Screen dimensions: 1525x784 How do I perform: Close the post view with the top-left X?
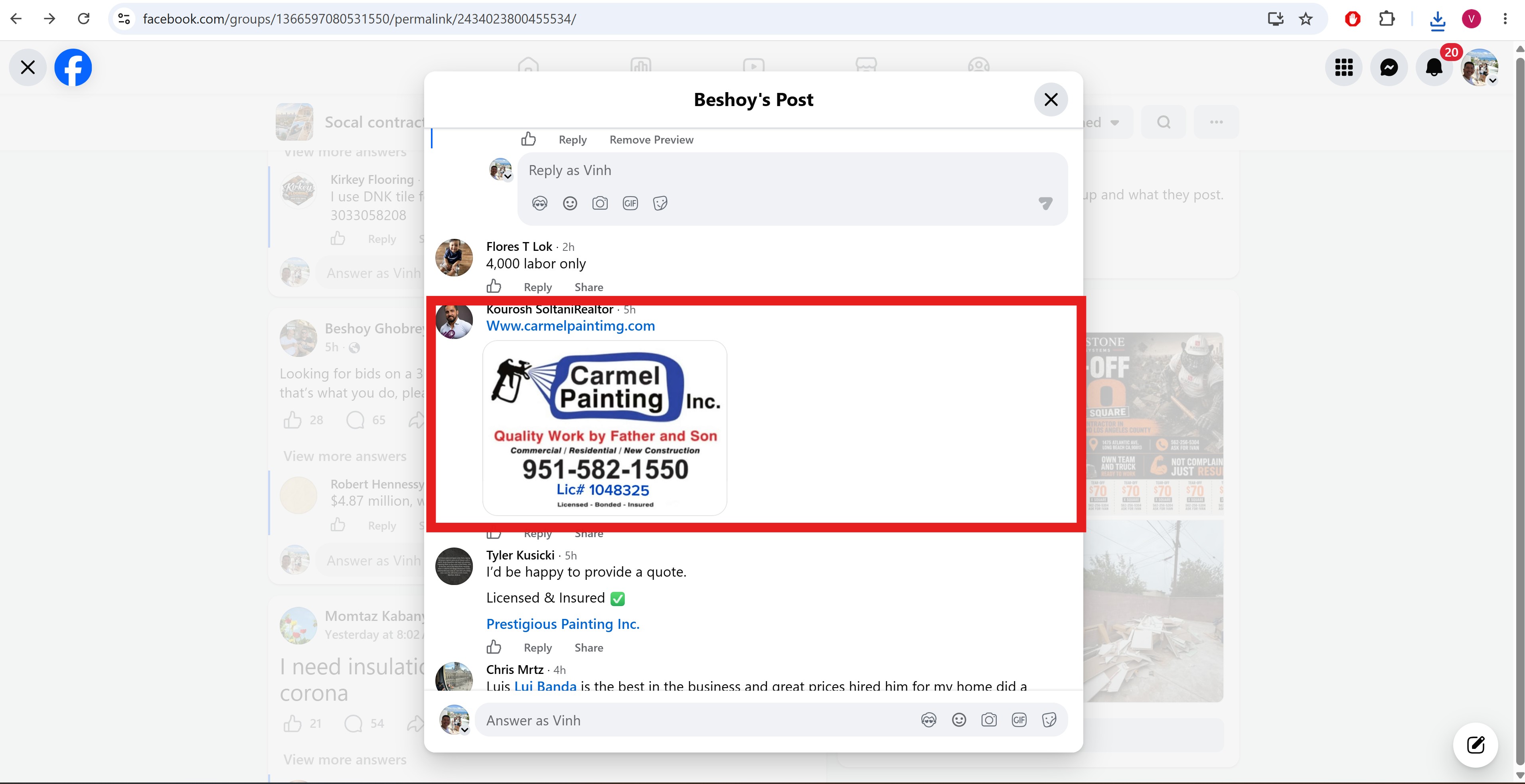click(28, 67)
